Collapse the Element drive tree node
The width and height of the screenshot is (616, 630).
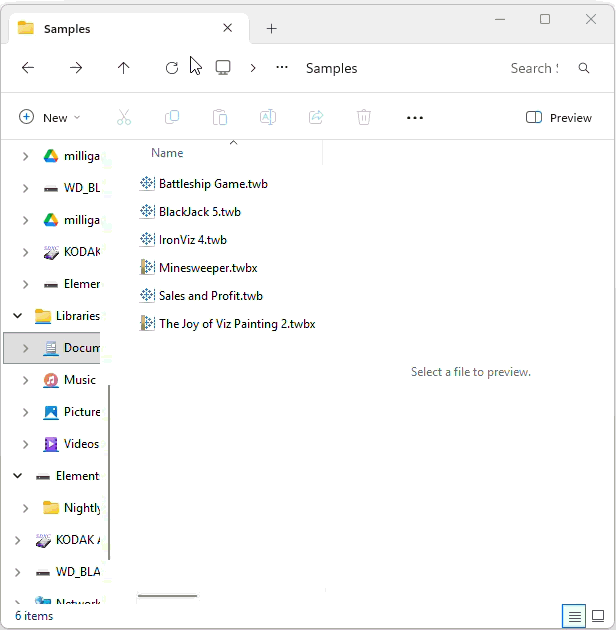(18, 476)
